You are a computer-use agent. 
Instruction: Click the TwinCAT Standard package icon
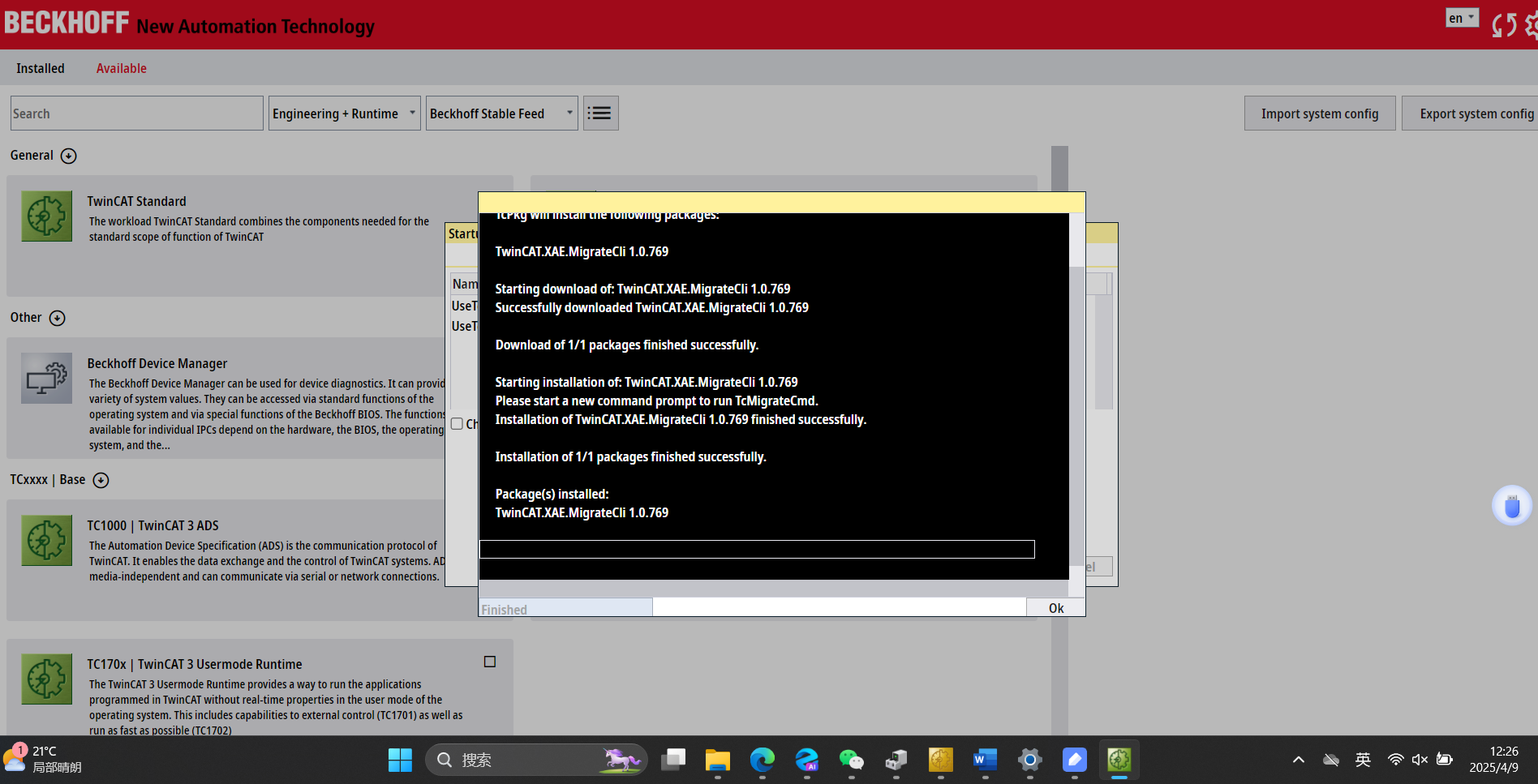[x=47, y=216]
